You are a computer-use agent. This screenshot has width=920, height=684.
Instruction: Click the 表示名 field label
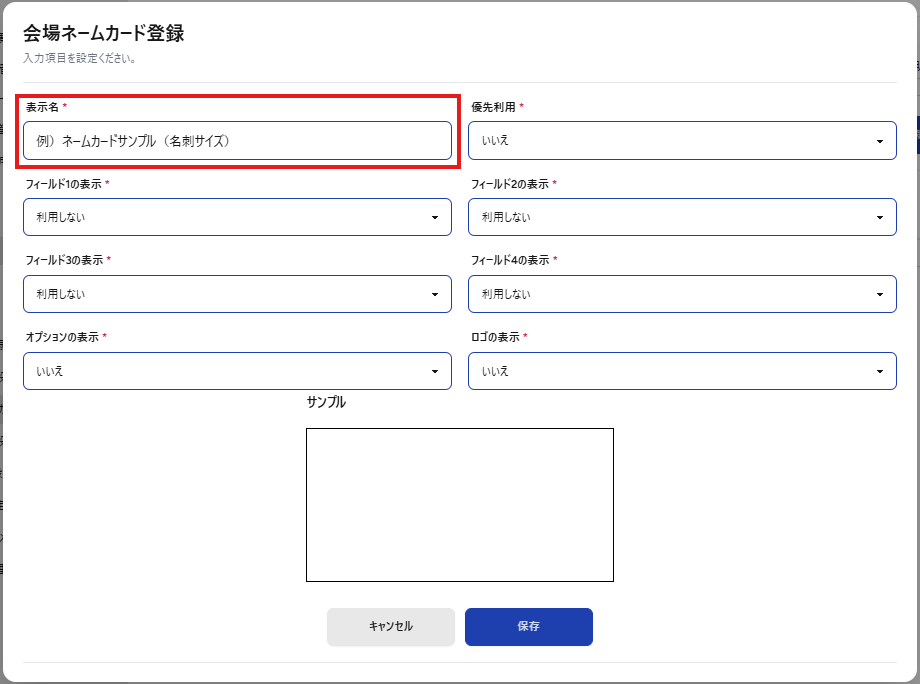(x=42, y=107)
